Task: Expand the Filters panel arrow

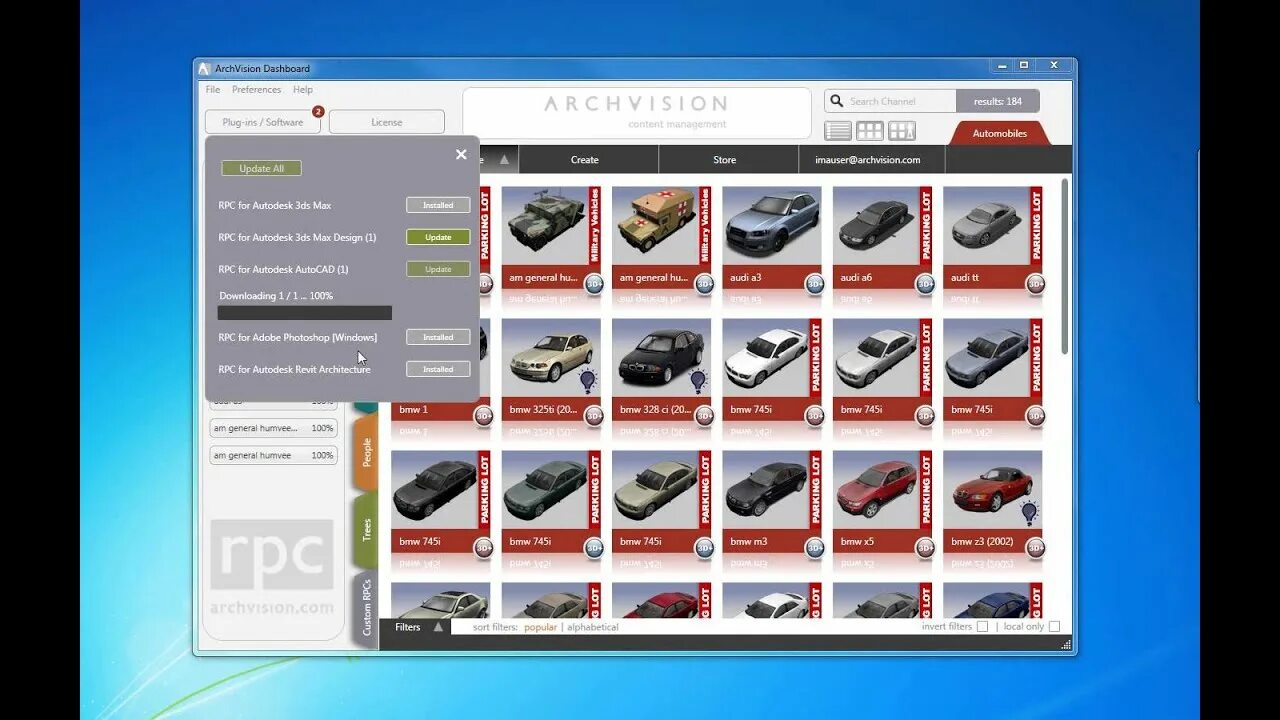Action: click(438, 627)
